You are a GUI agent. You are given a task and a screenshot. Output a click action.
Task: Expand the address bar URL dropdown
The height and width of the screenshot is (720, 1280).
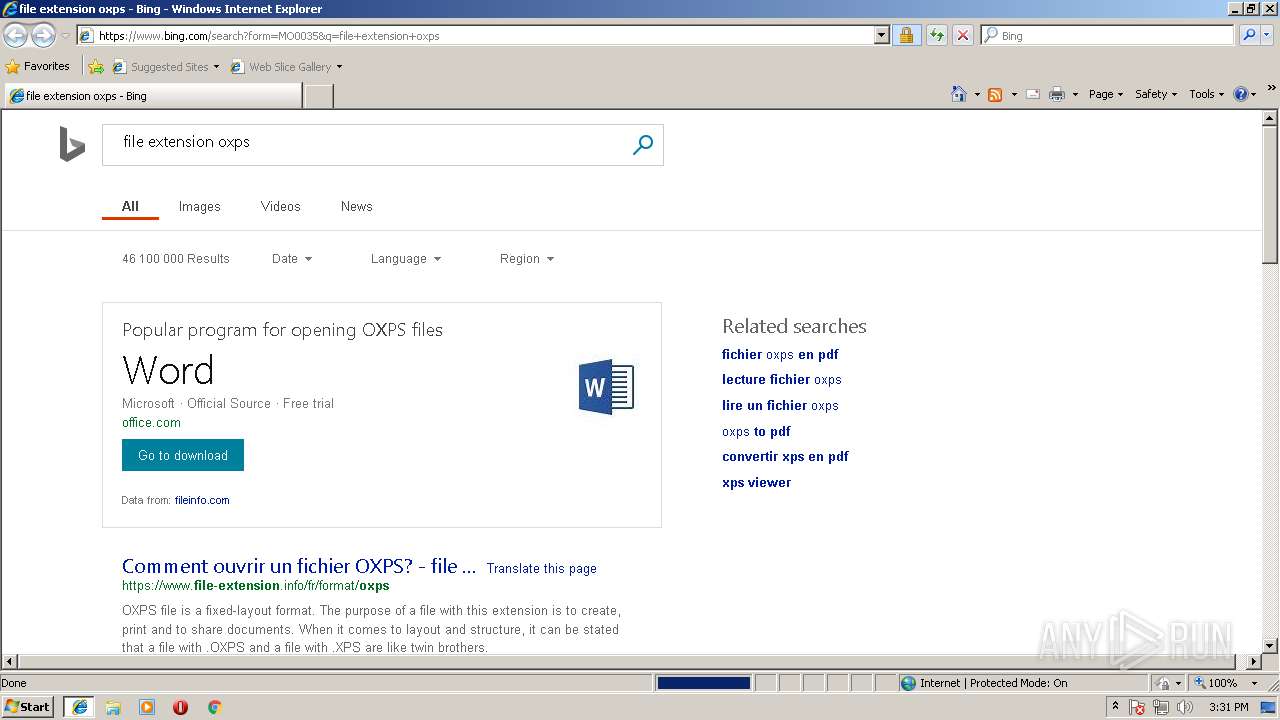pyautogui.click(x=881, y=36)
